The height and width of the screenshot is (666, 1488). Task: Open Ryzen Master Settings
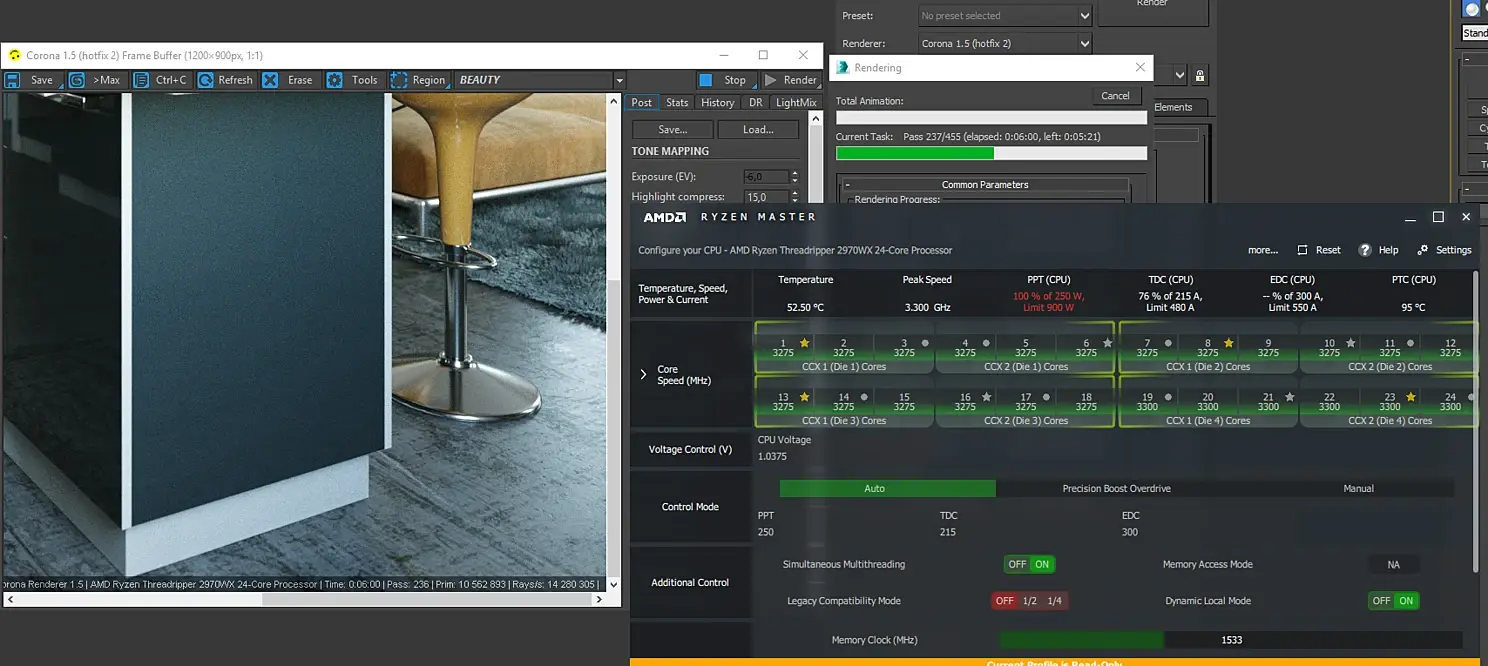(1444, 250)
